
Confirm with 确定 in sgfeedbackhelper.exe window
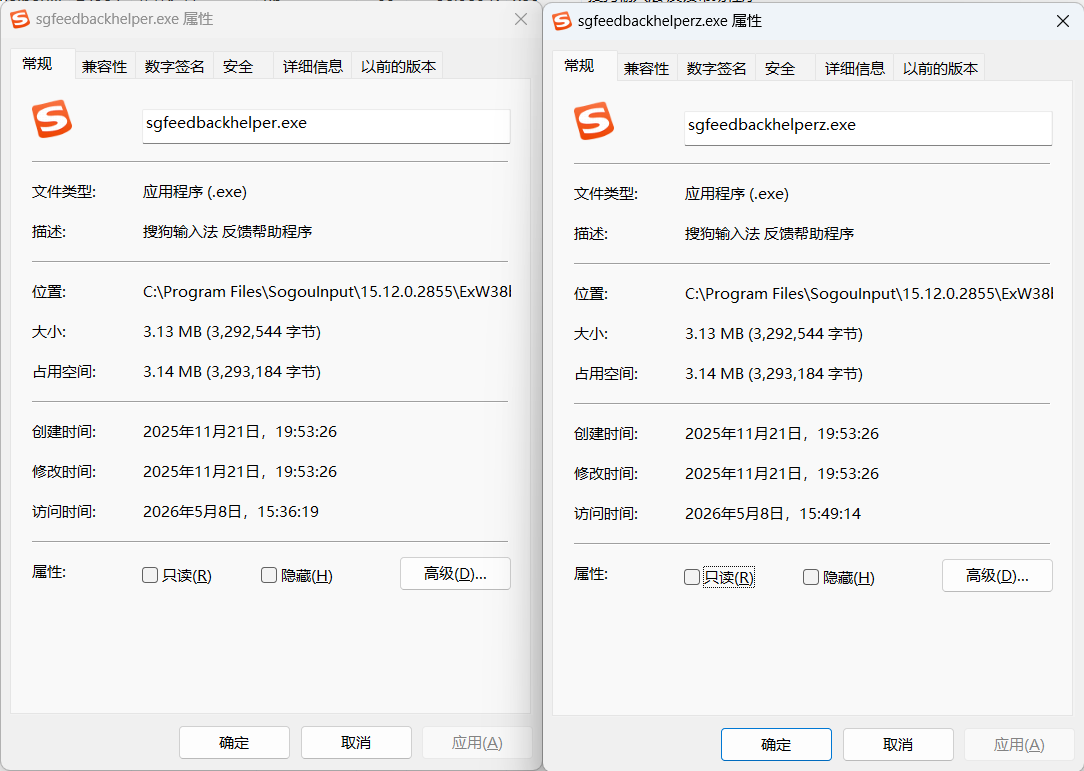[234, 743]
